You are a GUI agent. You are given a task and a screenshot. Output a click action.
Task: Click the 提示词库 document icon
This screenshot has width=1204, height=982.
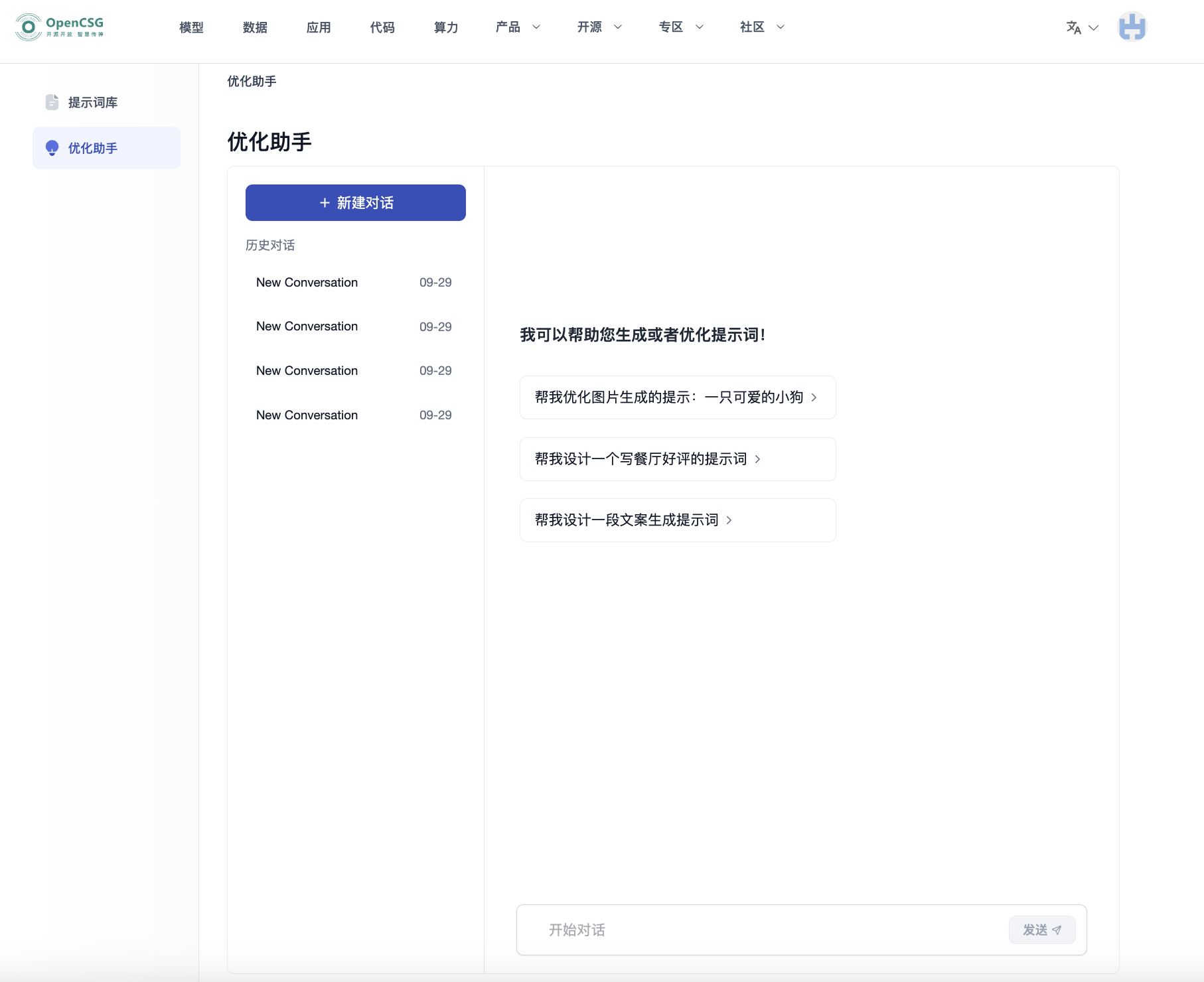point(52,102)
